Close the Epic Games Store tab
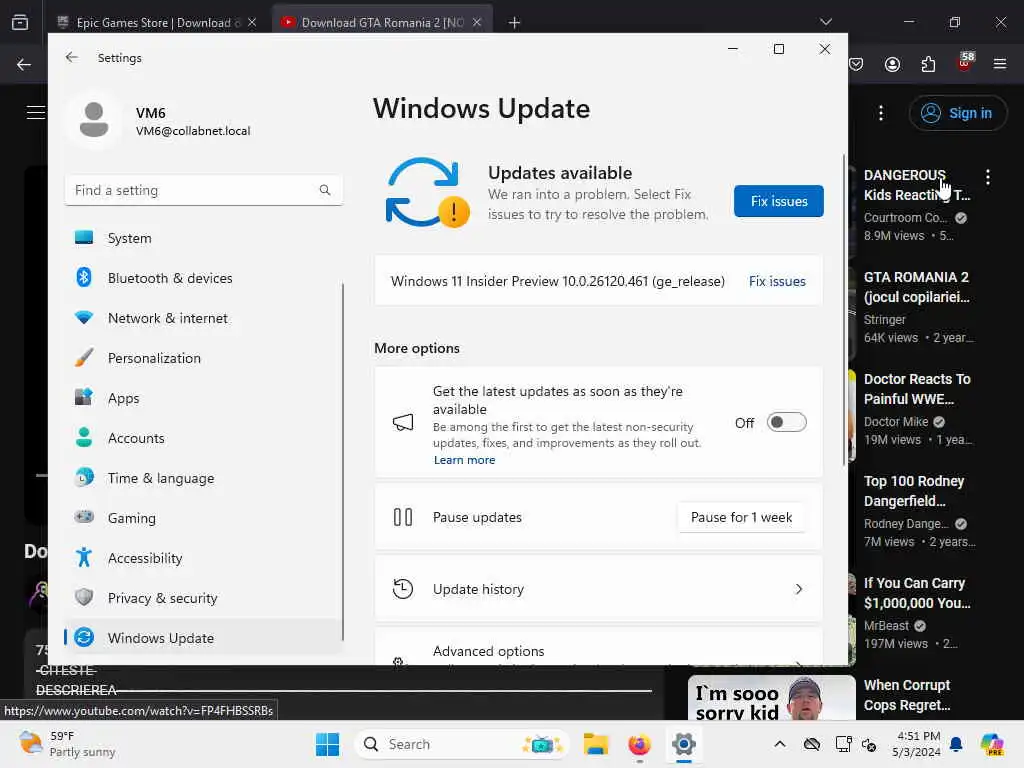 (252, 22)
